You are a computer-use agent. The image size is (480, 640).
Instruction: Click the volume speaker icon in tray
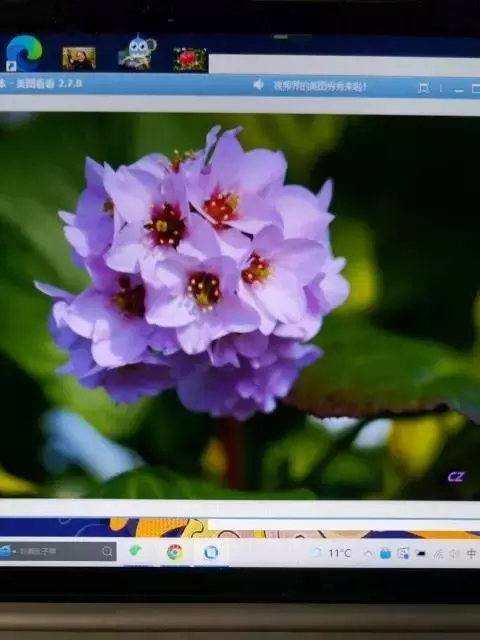click(x=454, y=554)
